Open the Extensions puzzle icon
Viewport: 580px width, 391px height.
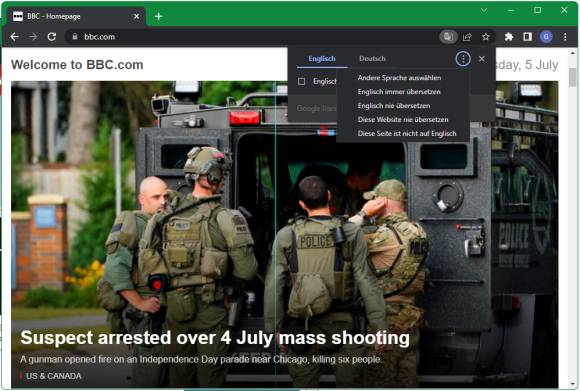tap(509, 37)
